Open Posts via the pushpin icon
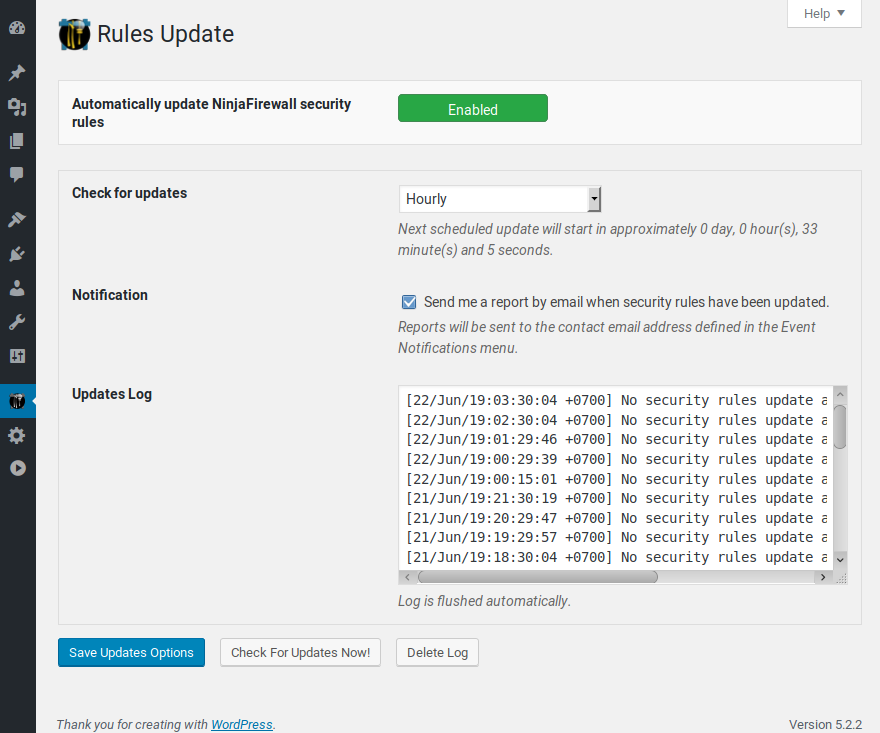Viewport: 880px width, 733px height. tap(17, 73)
